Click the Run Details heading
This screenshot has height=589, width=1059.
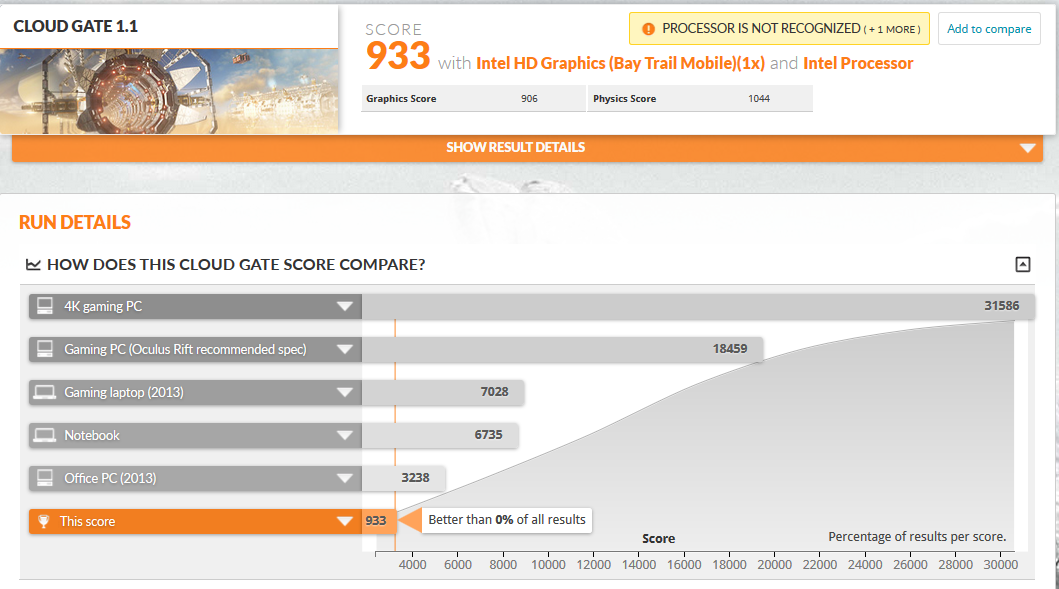(75, 222)
